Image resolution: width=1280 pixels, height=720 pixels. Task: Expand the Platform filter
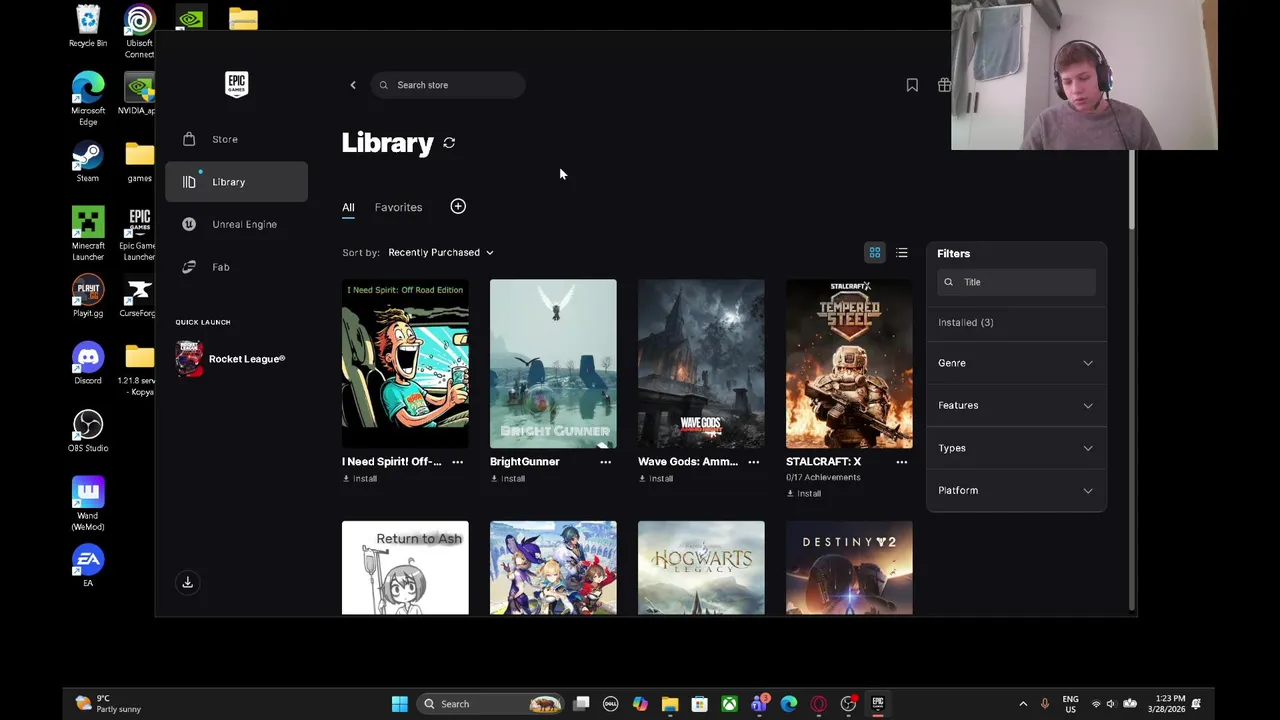coord(1016,490)
